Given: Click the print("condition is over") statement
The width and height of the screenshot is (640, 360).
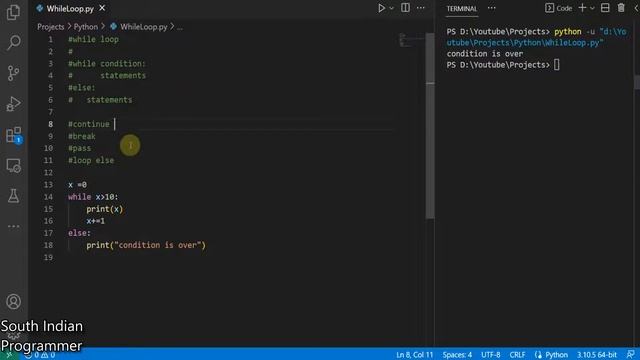Looking at the screenshot, I should pos(146,245).
